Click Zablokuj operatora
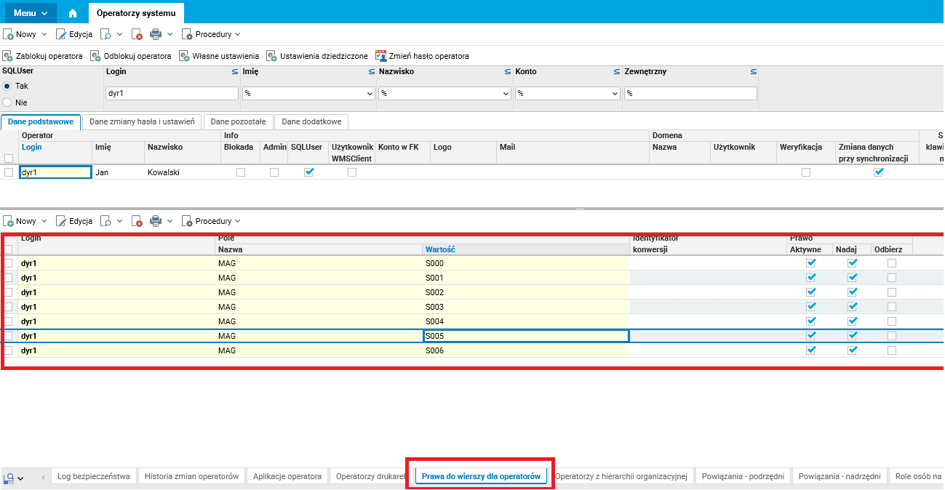Image resolution: width=945 pixels, height=490 pixels. pyautogui.click(x=42, y=56)
